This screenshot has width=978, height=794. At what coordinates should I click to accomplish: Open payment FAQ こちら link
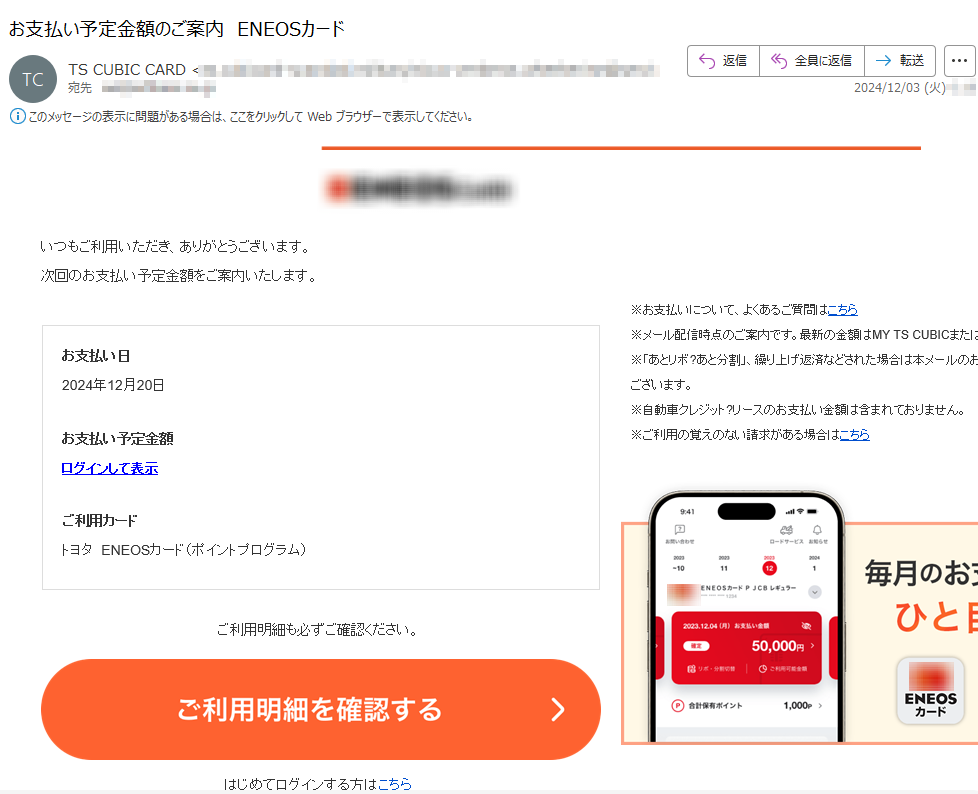tap(843, 309)
